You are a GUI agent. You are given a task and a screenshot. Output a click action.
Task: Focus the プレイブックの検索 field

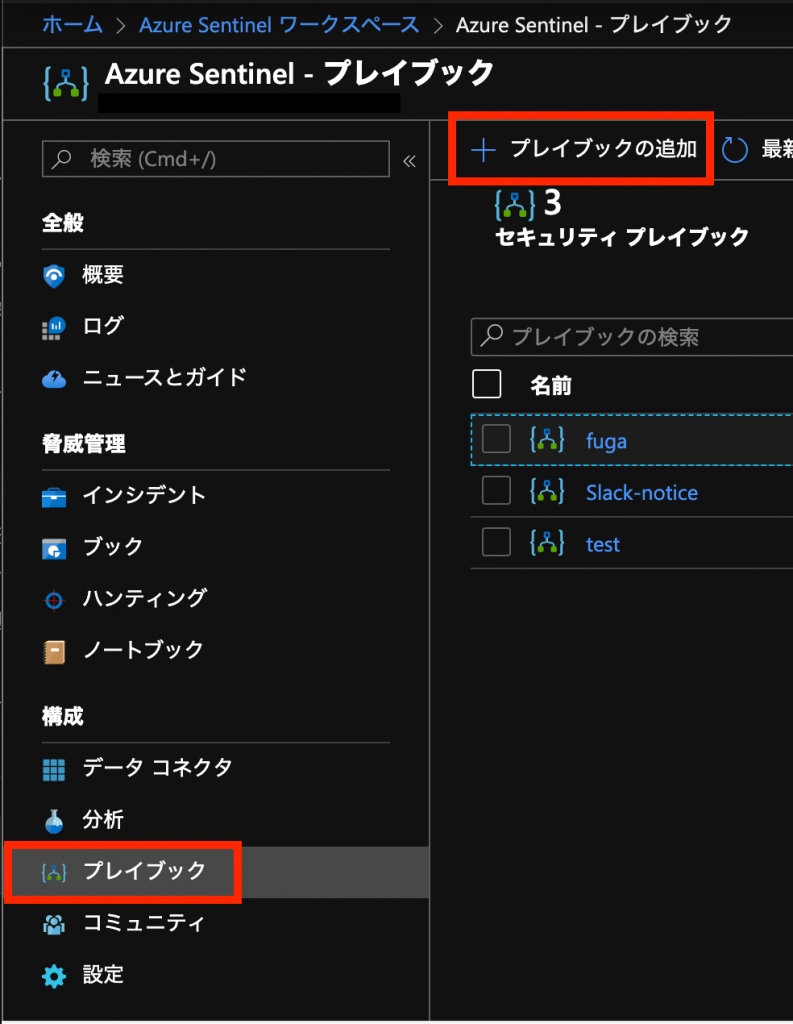point(632,337)
